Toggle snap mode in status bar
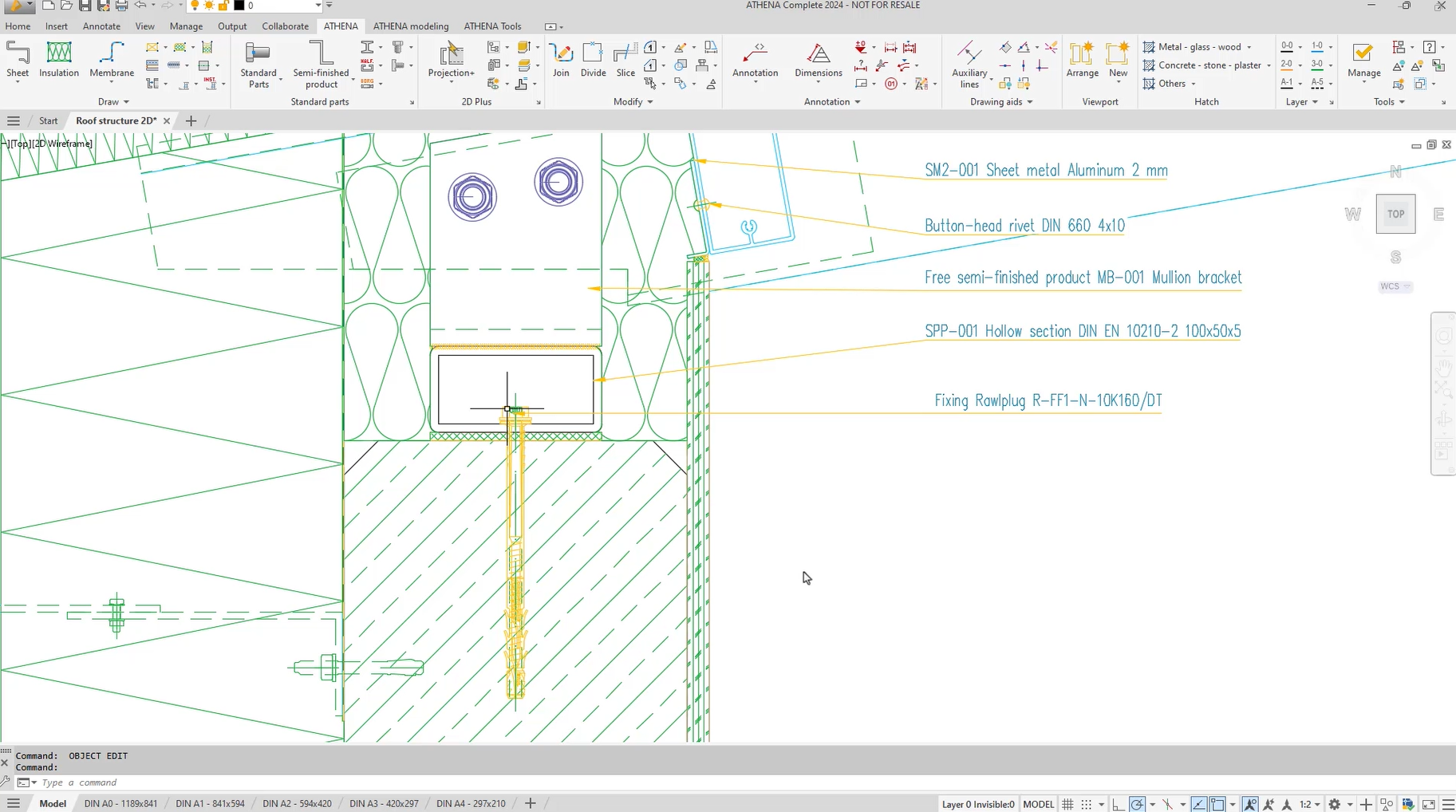The width and height of the screenshot is (1456, 812). pyautogui.click(x=1086, y=804)
